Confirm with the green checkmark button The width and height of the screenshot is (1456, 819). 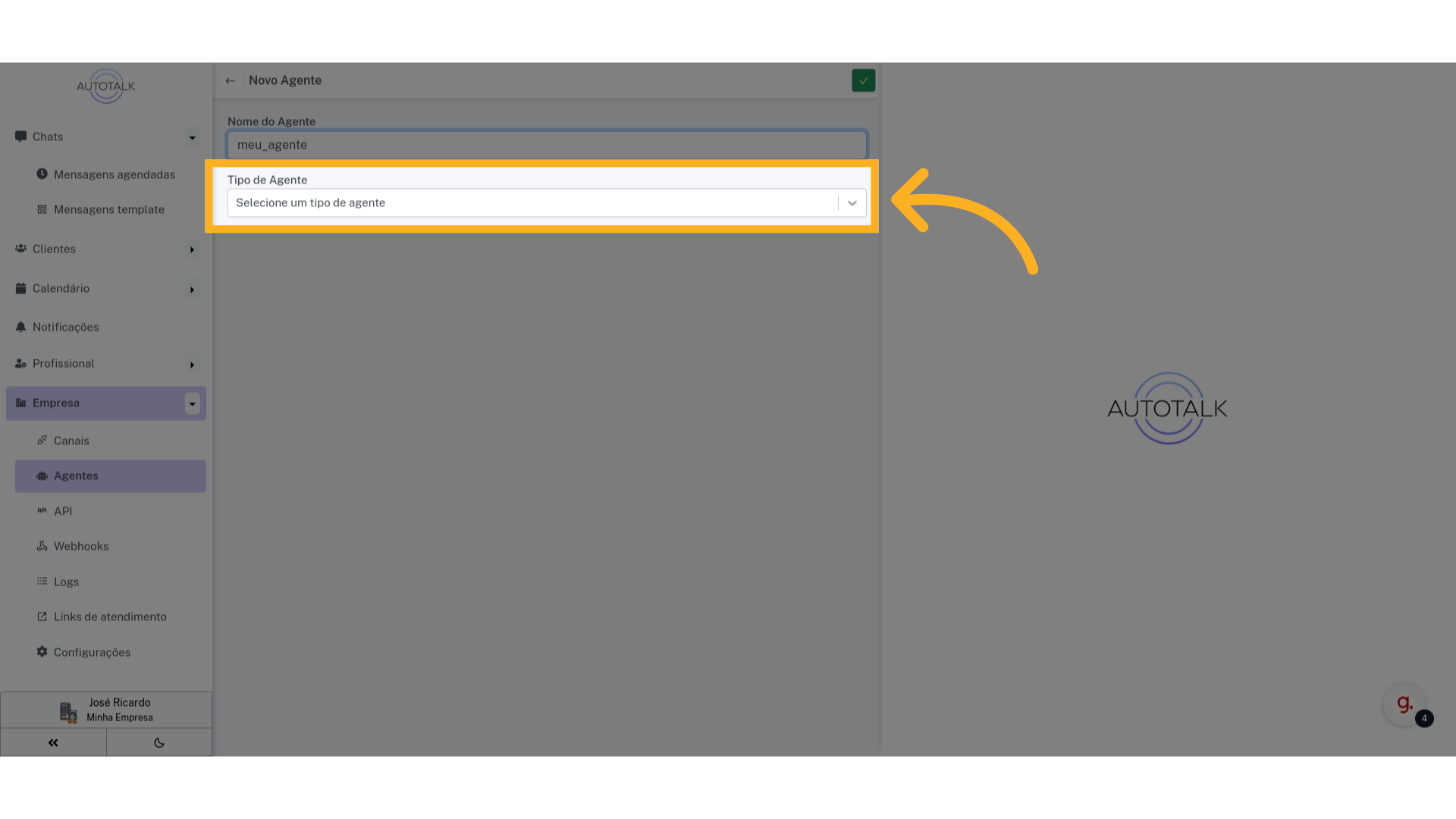point(863,80)
